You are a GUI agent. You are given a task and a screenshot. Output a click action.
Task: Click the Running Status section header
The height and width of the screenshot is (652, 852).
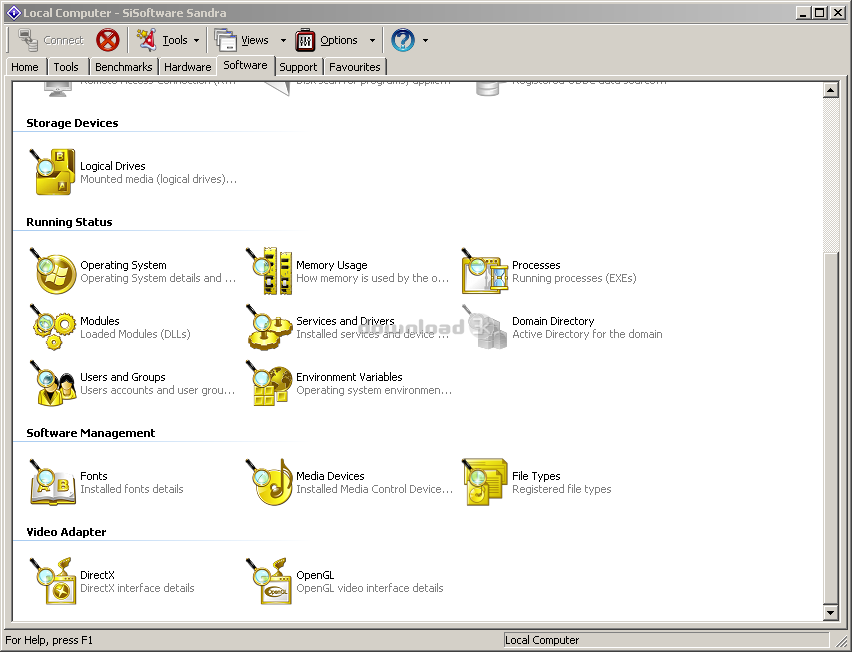click(69, 222)
